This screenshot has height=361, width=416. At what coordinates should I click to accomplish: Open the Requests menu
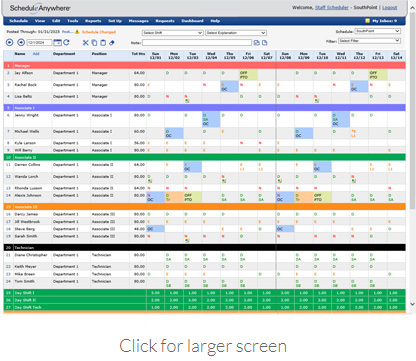pyautogui.click(x=165, y=21)
